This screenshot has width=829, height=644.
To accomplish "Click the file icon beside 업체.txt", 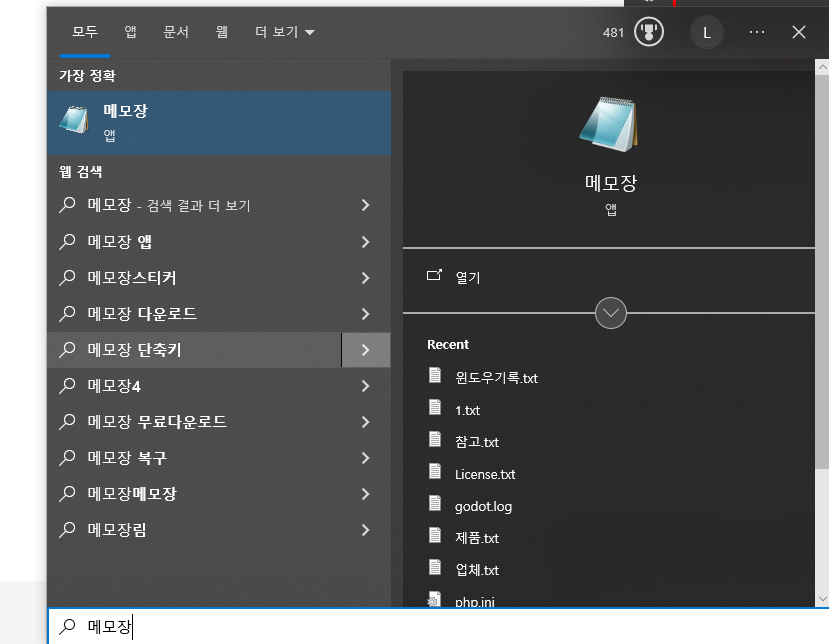I will pos(435,567).
